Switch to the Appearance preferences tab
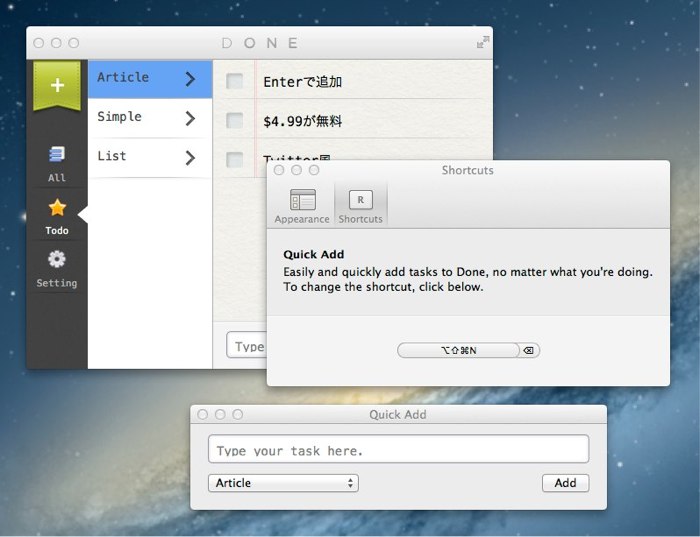The height and width of the screenshot is (537, 700). pos(302,206)
